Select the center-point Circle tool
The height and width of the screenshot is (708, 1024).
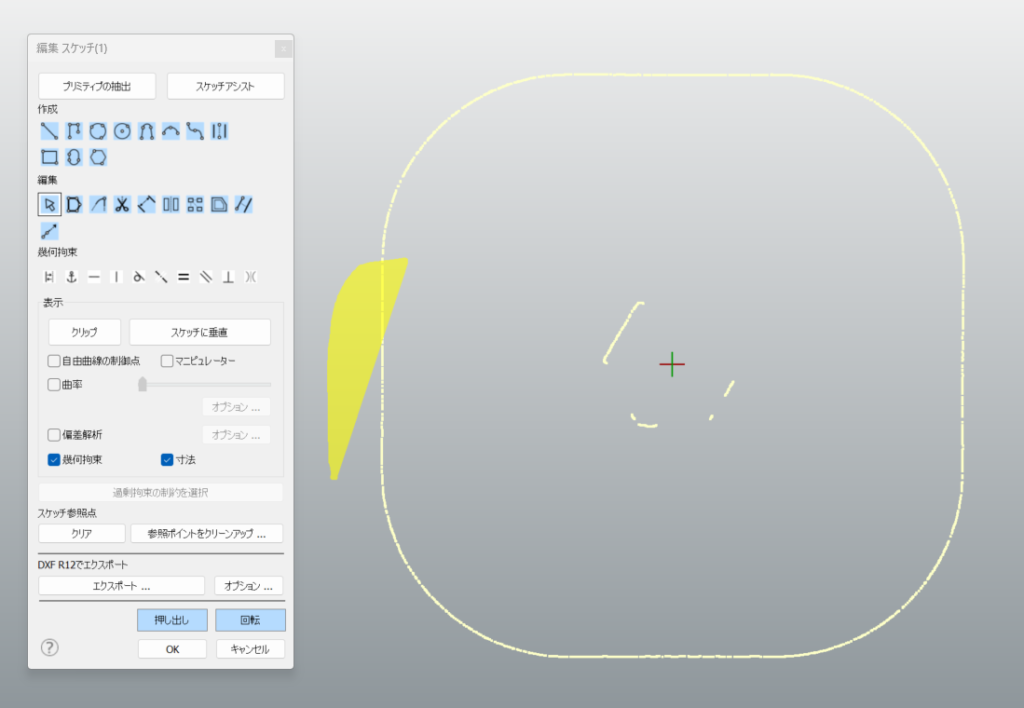coord(122,131)
